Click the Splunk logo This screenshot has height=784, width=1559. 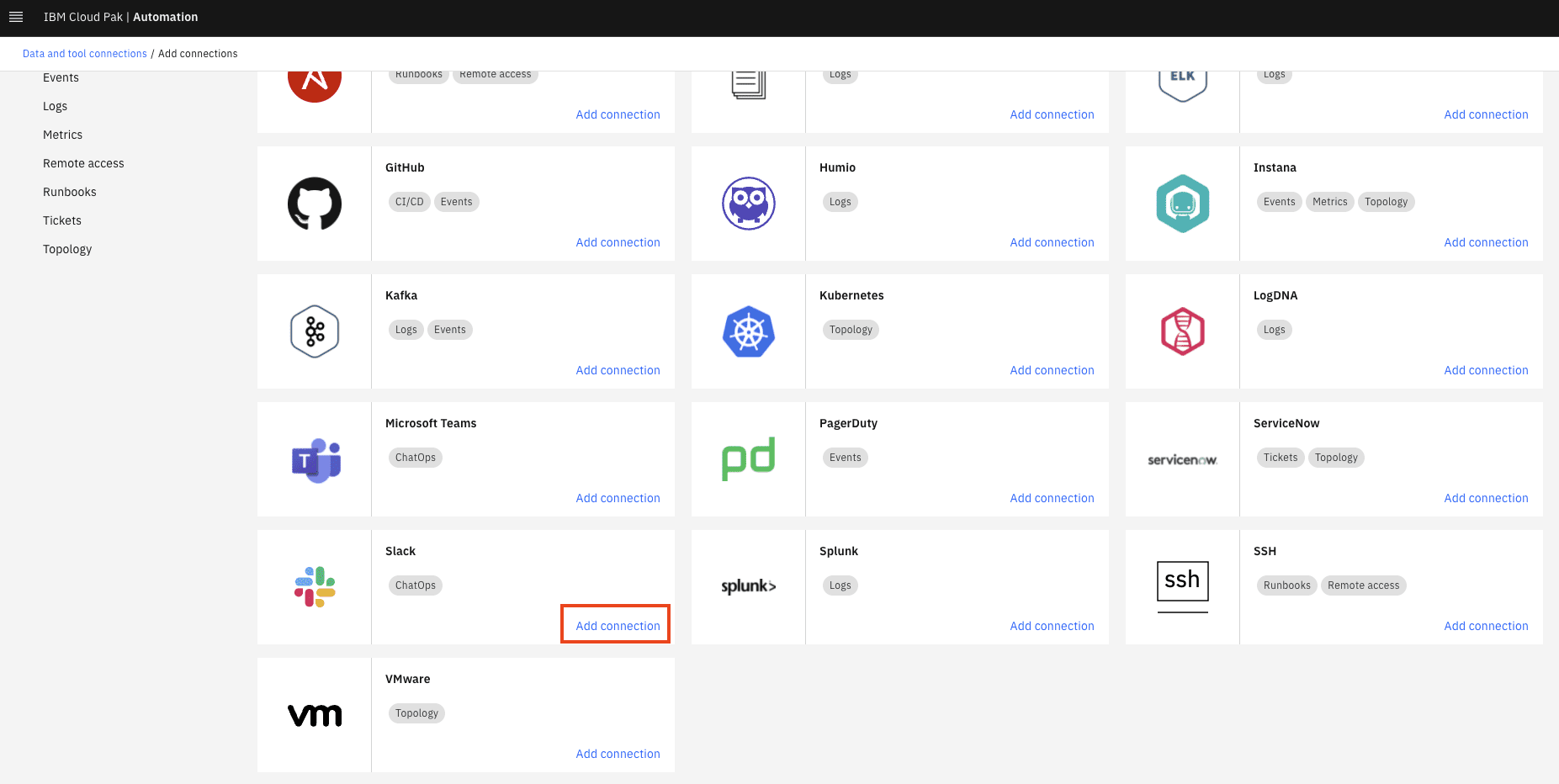click(749, 586)
